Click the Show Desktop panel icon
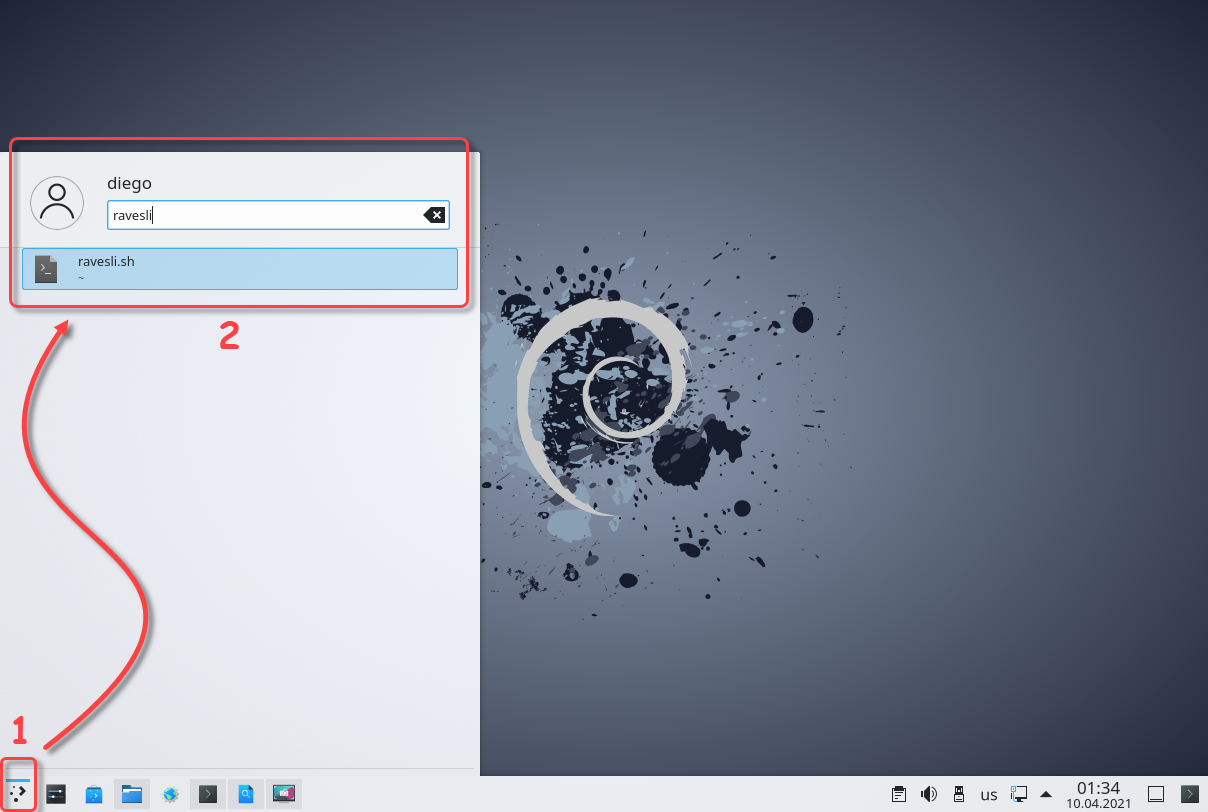The height and width of the screenshot is (812, 1208). [x=1156, y=795]
